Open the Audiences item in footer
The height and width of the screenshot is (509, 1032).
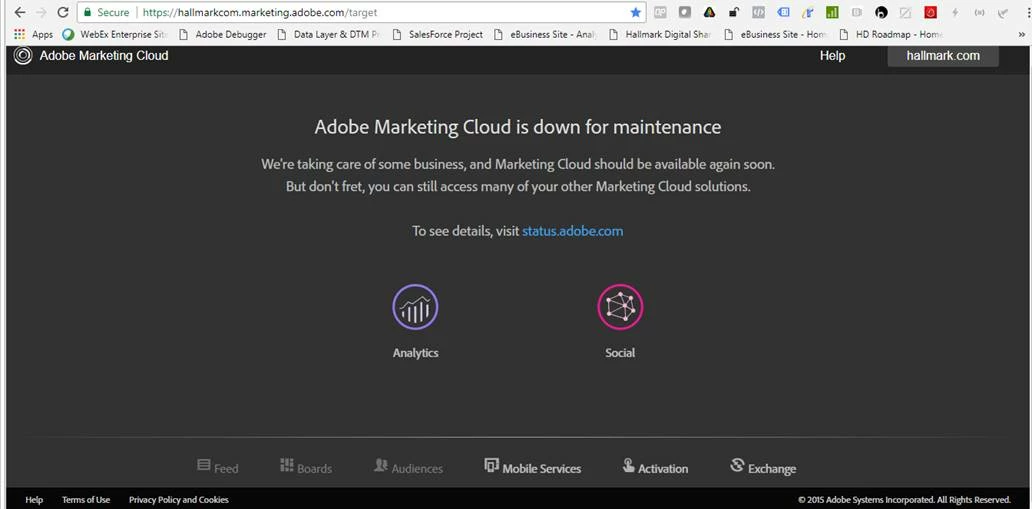point(408,467)
